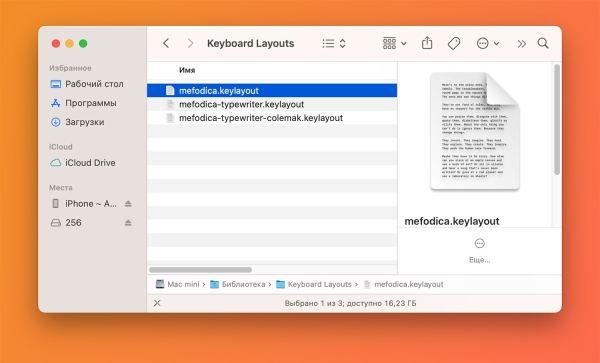
Task: Go forward with the right chevron arrow
Action: [x=190, y=43]
